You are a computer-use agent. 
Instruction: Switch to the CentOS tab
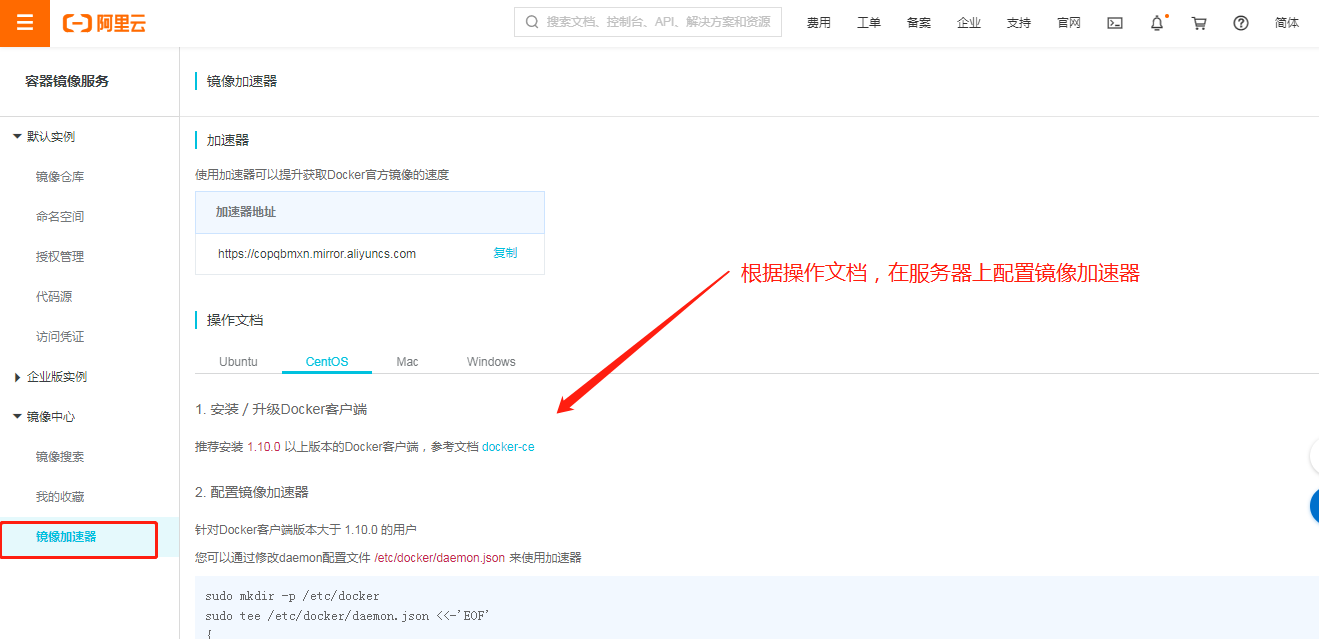click(327, 361)
